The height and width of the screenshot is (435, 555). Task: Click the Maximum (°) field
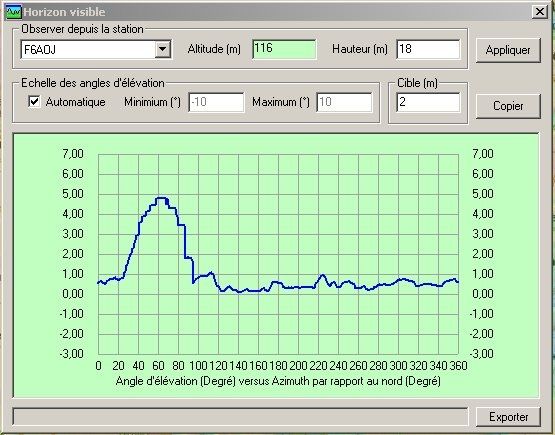344,102
